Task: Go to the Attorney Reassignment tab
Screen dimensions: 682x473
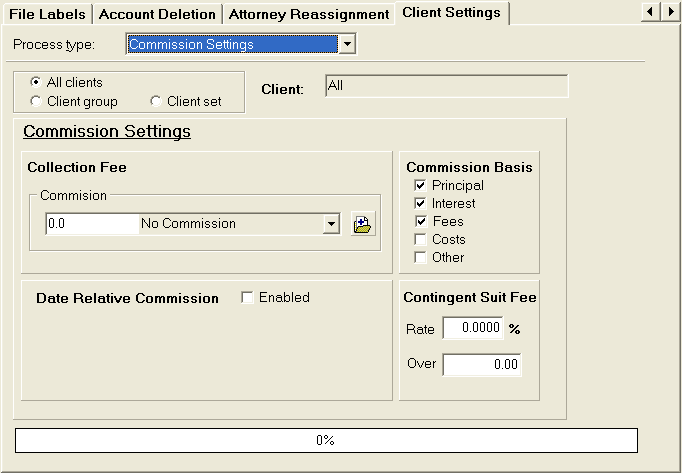Action: 308,14
